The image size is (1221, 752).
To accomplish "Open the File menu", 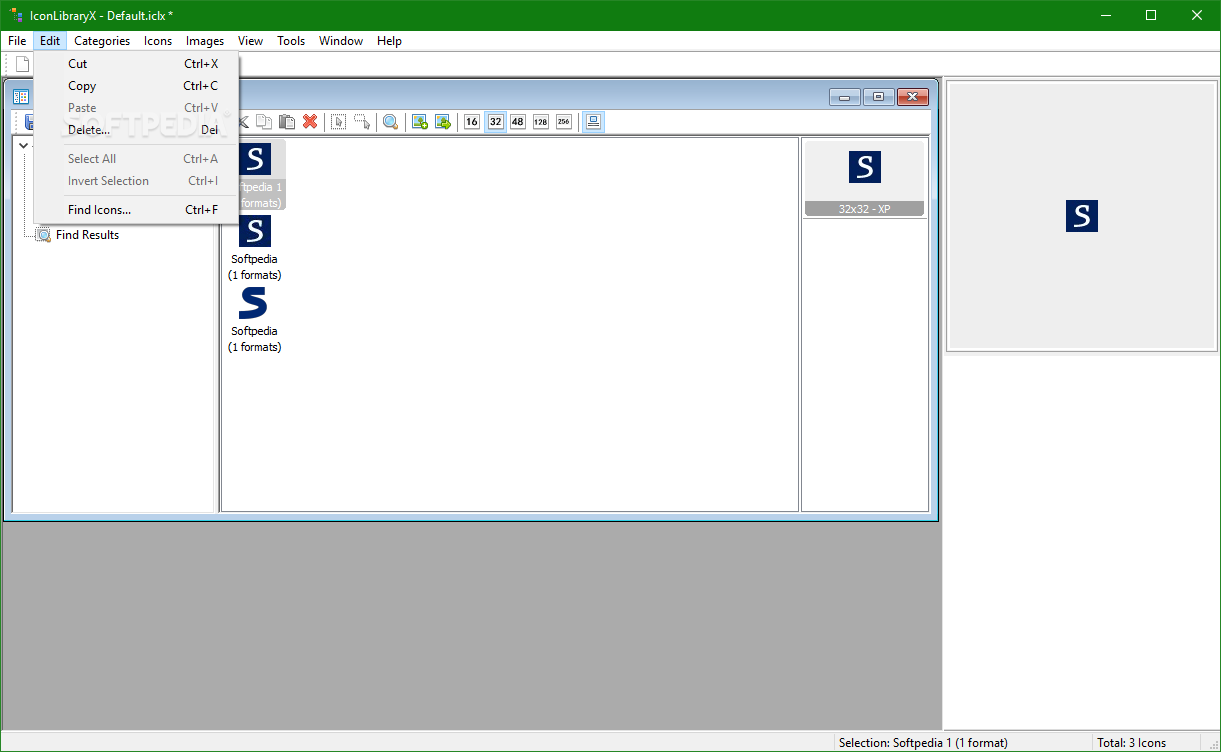I will click(x=17, y=41).
